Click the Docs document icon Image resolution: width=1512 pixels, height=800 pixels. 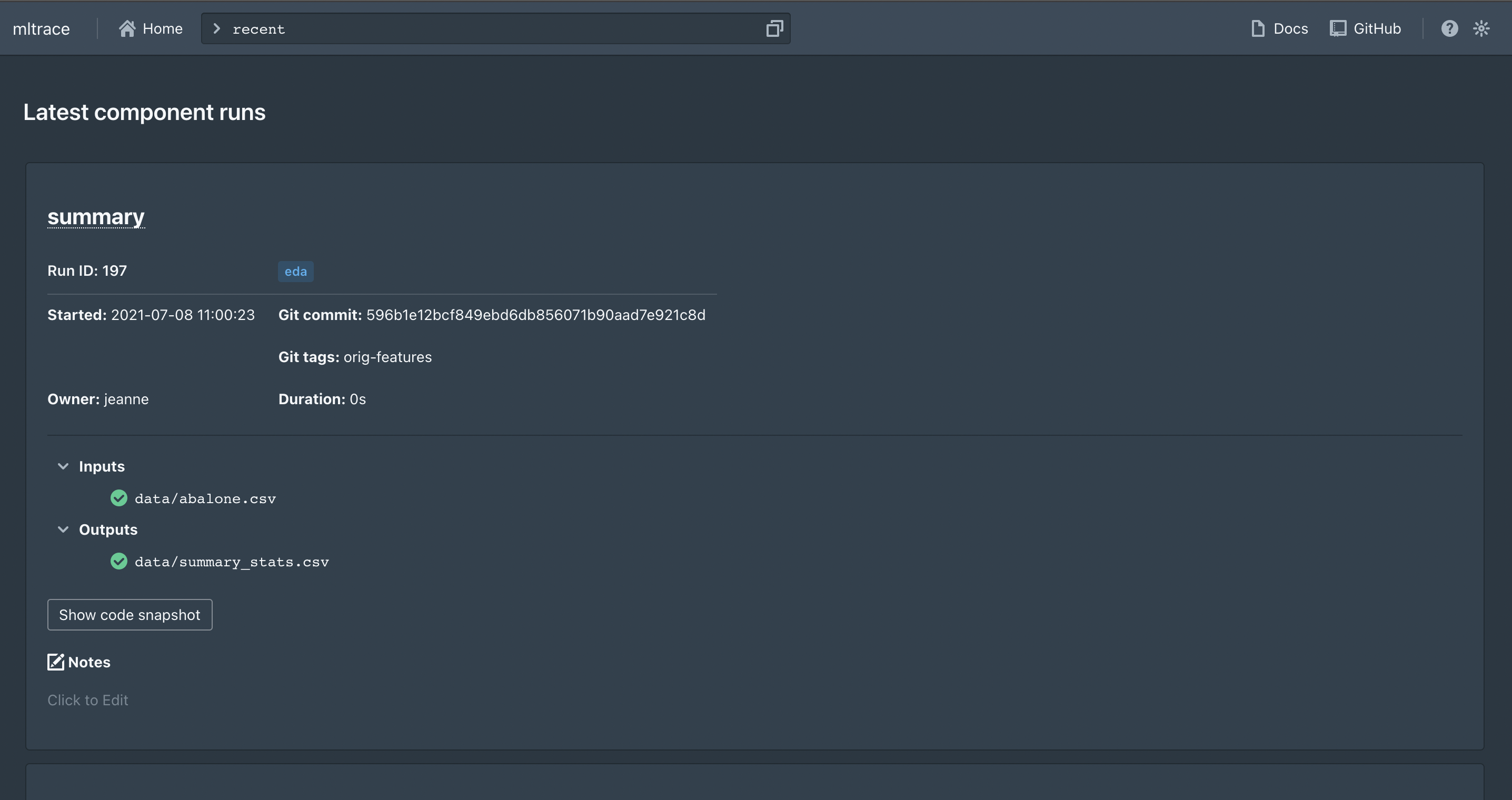(x=1257, y=28)
